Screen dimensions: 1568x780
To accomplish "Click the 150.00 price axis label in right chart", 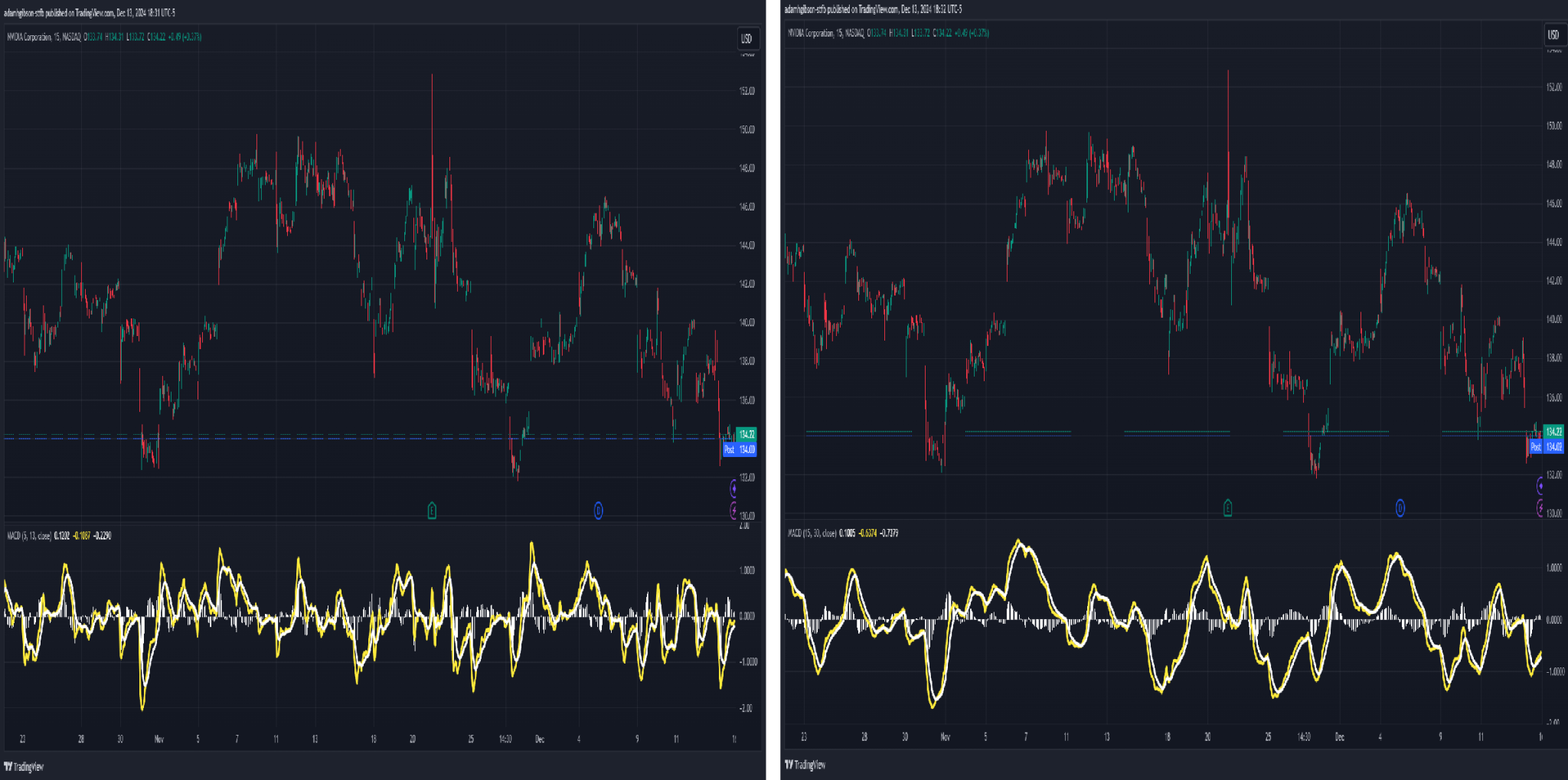I will coord(1553,126).
